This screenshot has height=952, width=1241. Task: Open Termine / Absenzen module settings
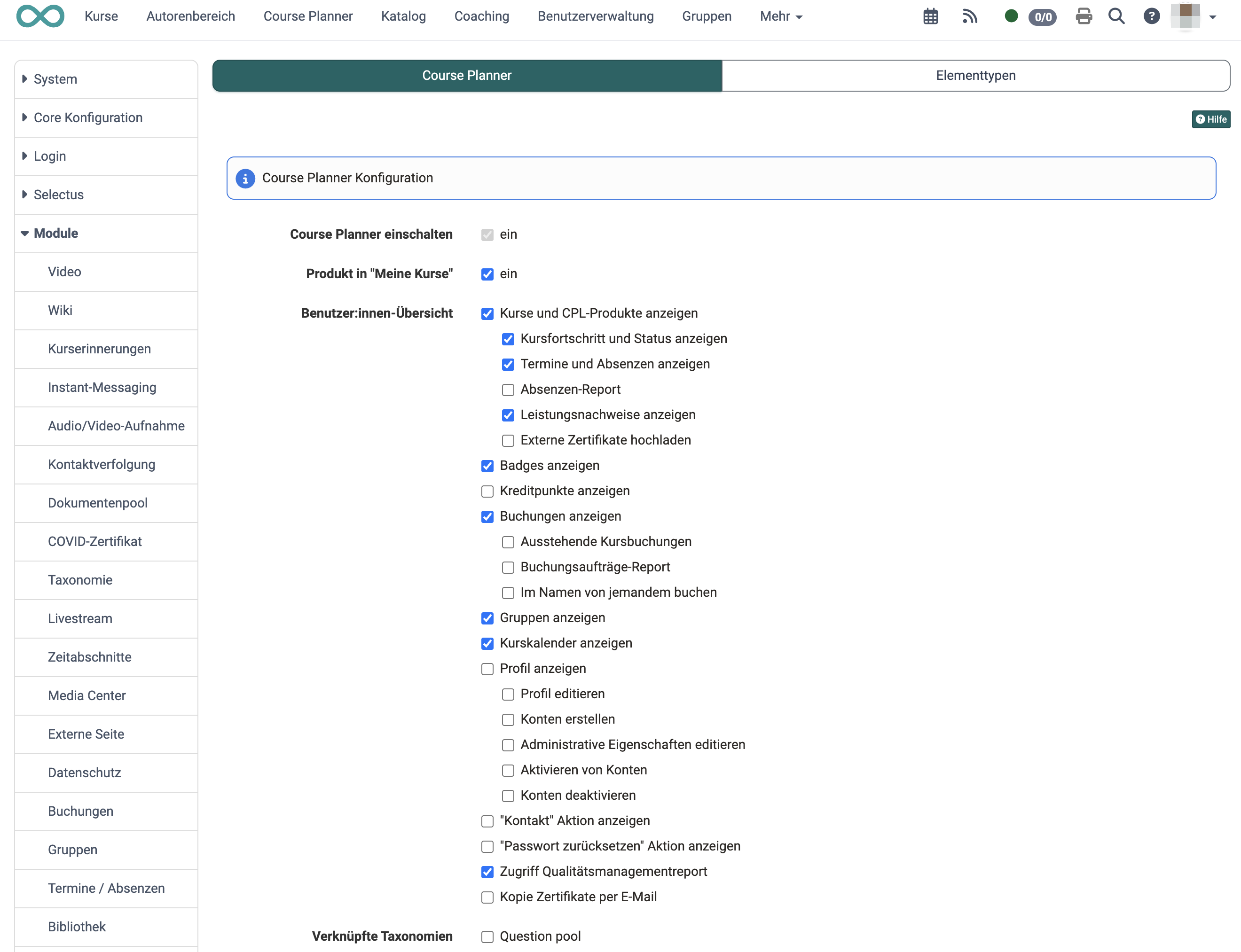click(106, 889)
